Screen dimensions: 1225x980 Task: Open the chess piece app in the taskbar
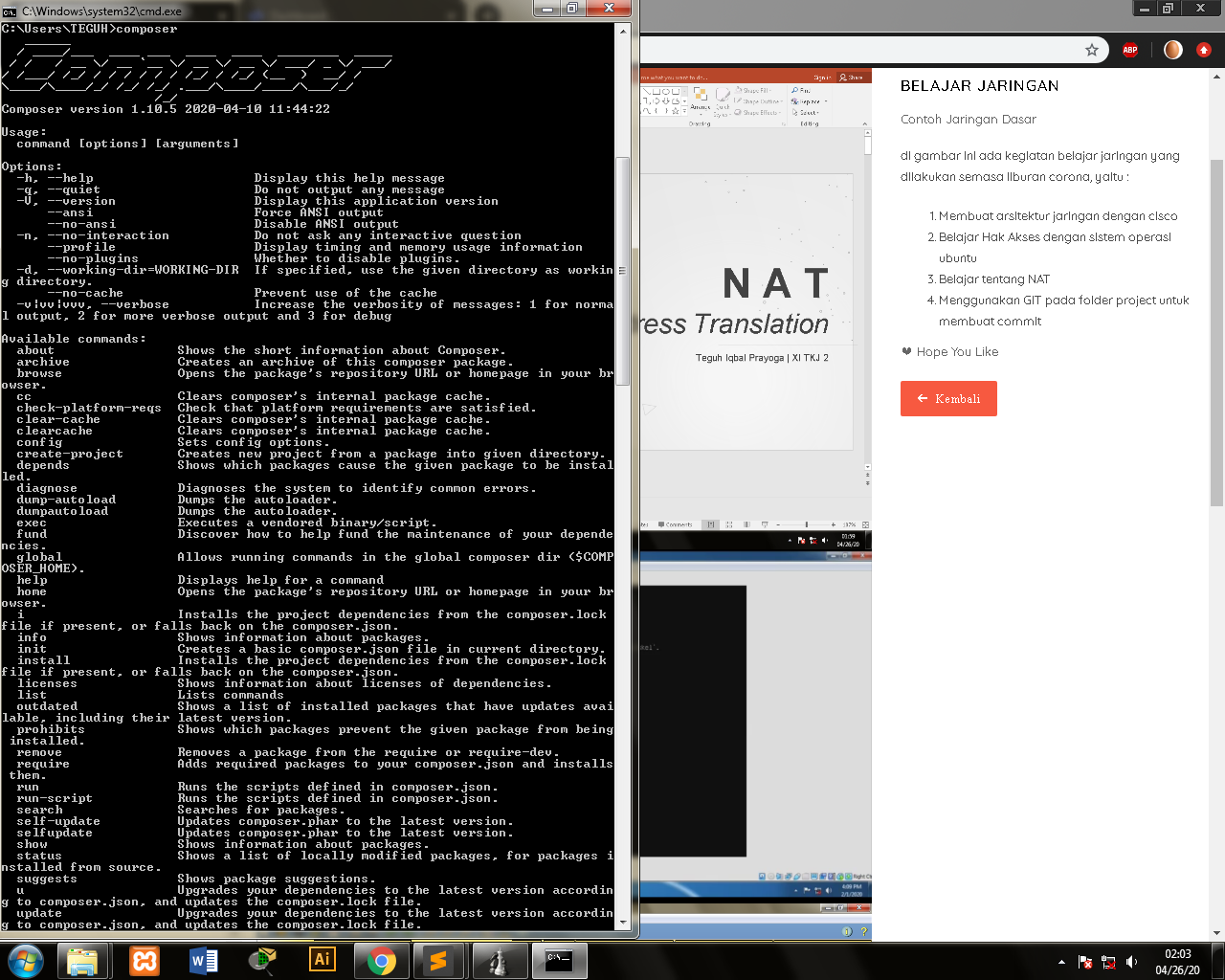(x=500, y=961)
